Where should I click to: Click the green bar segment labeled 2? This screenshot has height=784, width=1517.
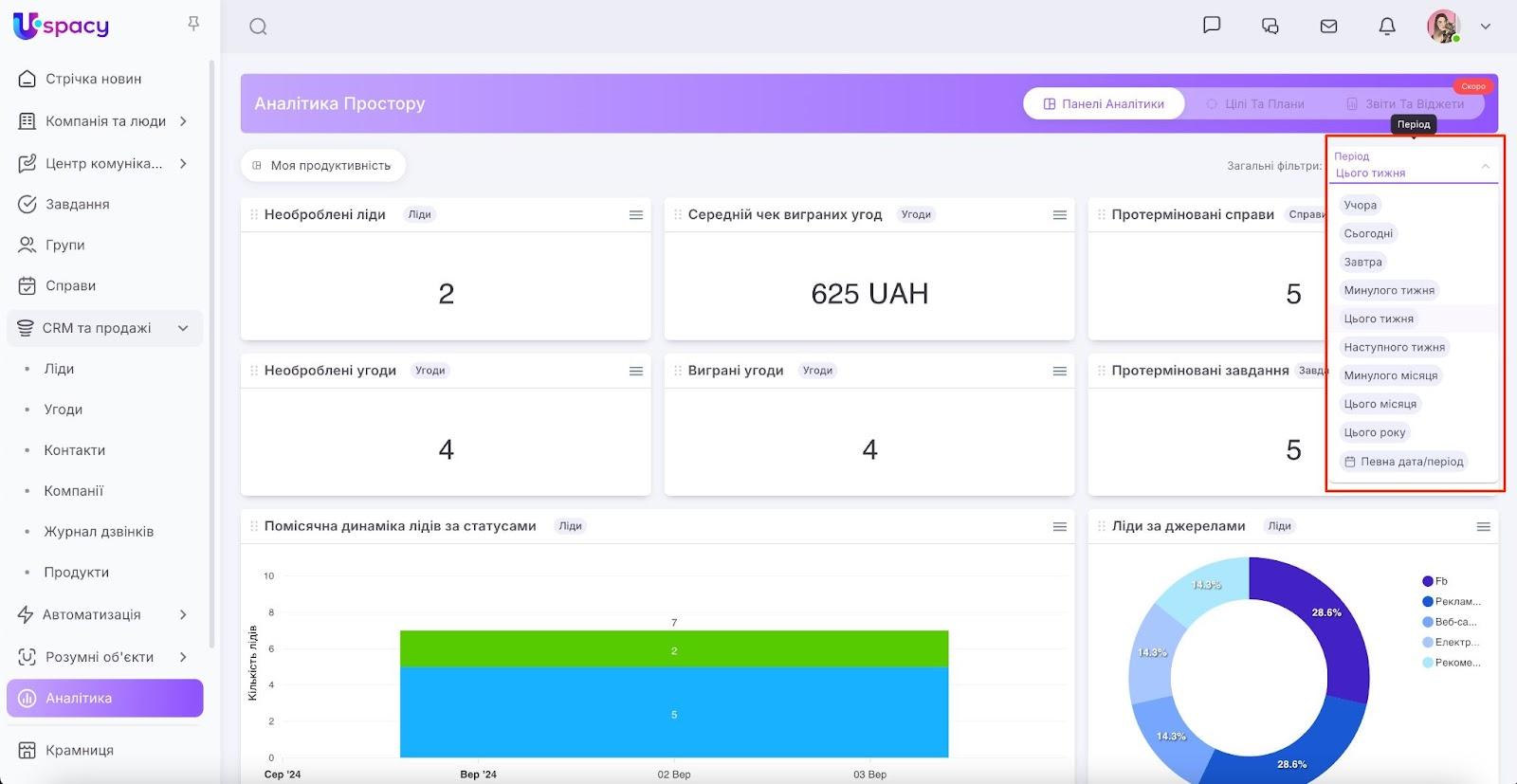674,649
